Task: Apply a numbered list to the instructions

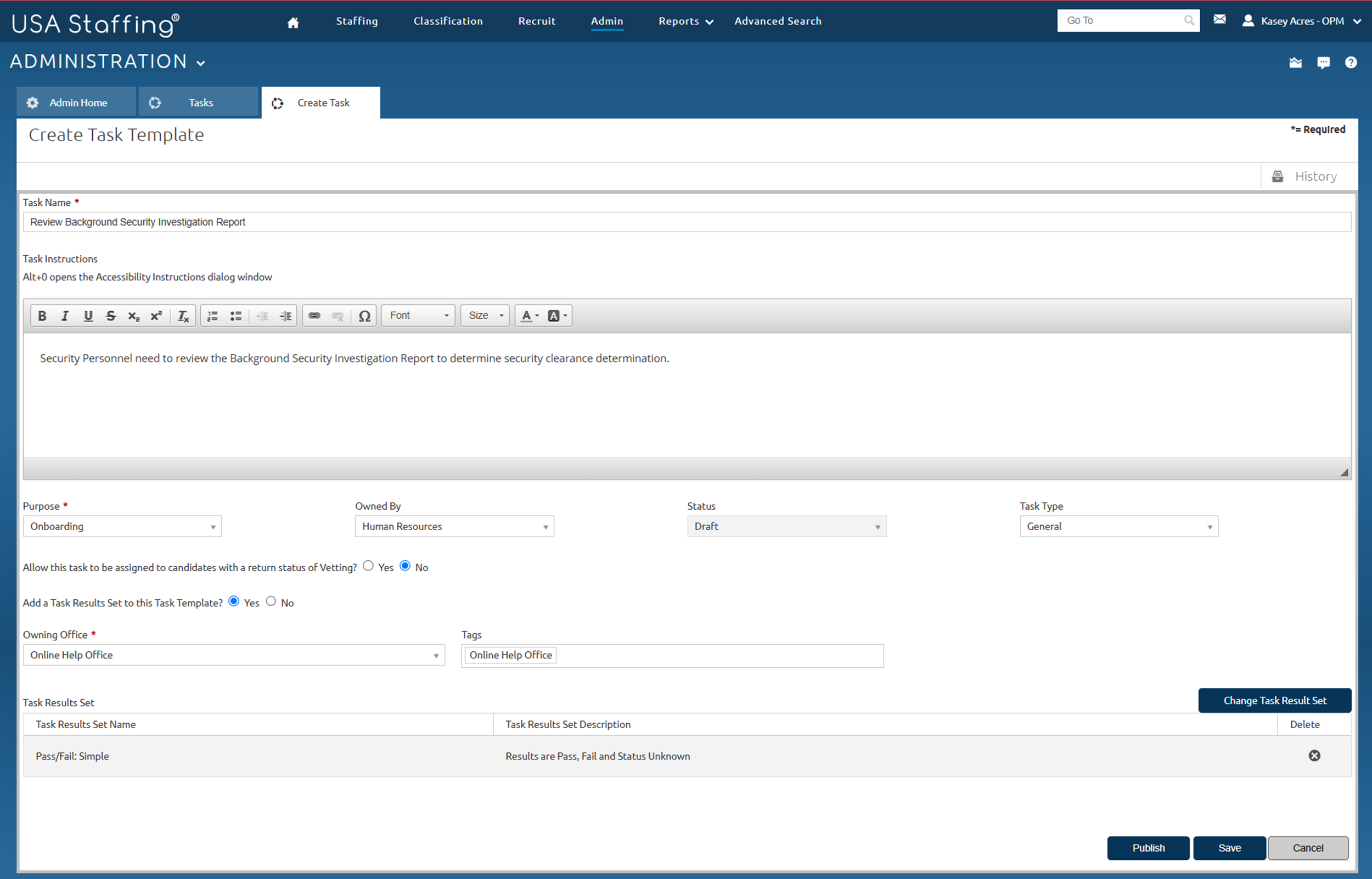Action: [212, 315]
